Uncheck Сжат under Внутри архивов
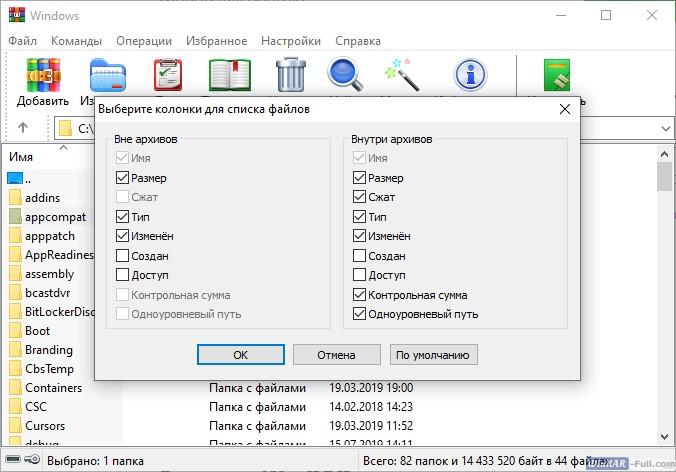The width and height of the screenshot is (676, 472). coord(359,197)
